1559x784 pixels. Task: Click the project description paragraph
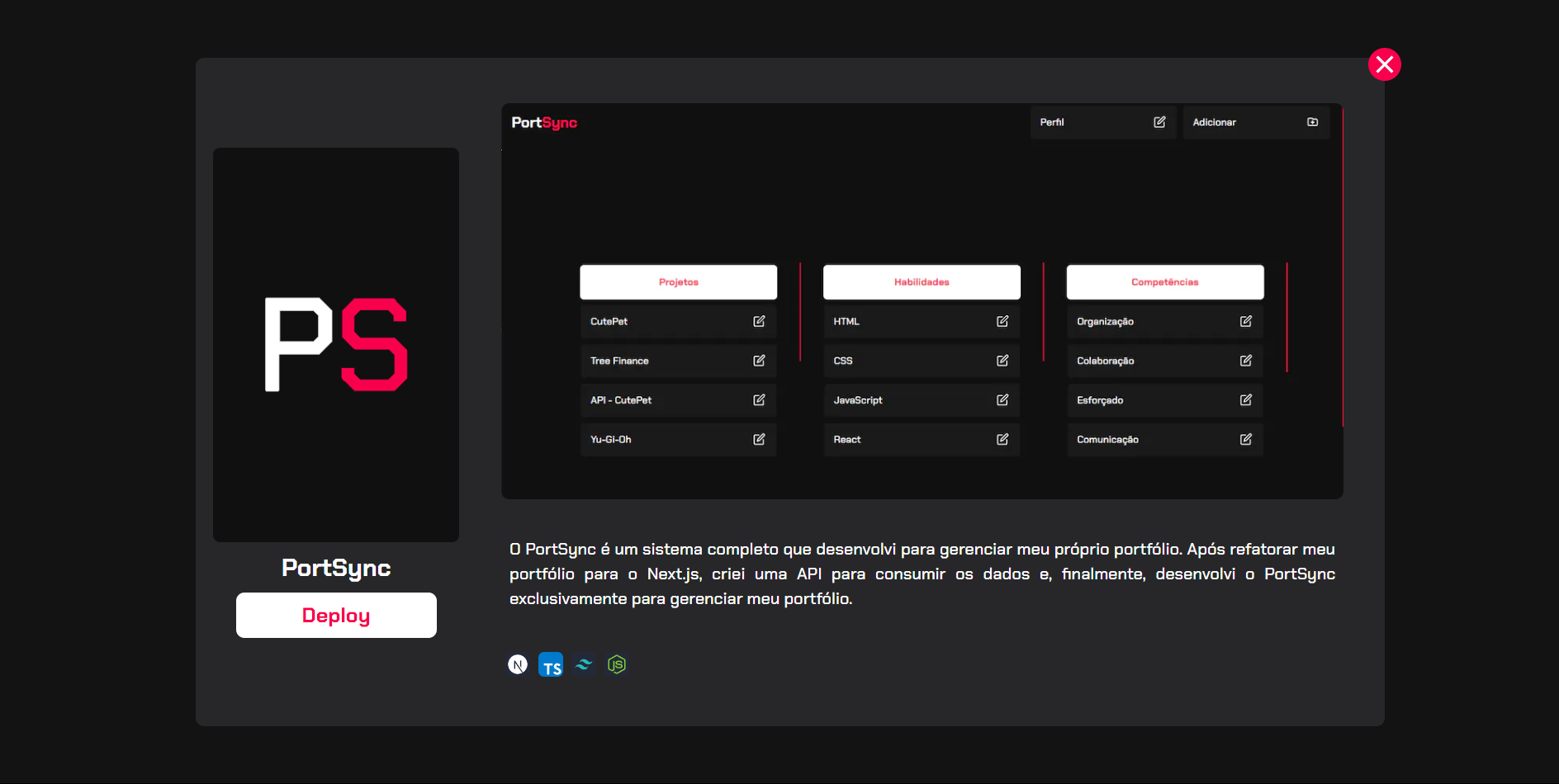(x=922, y=574)
